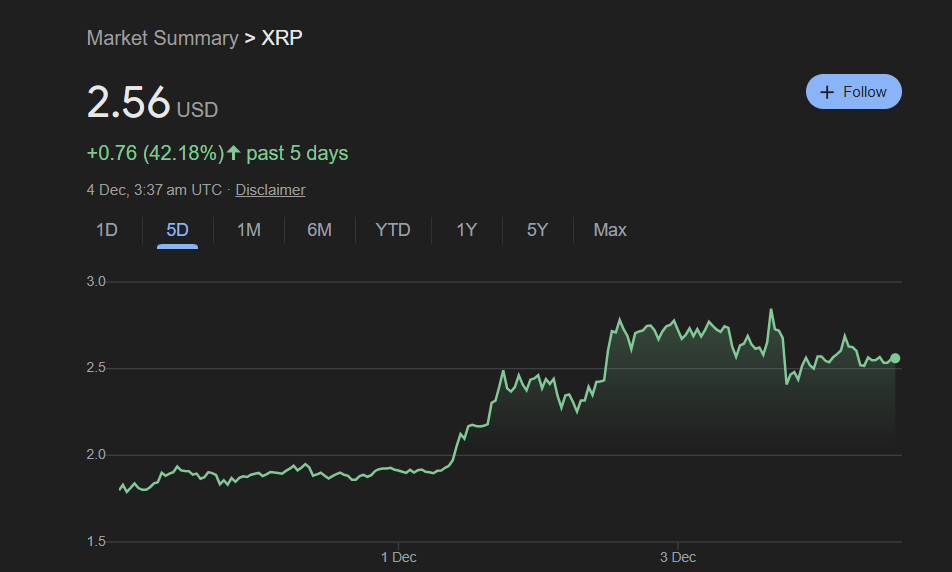
Task: Click the plus icon on Follow button
Action: [x=827, y=92]
